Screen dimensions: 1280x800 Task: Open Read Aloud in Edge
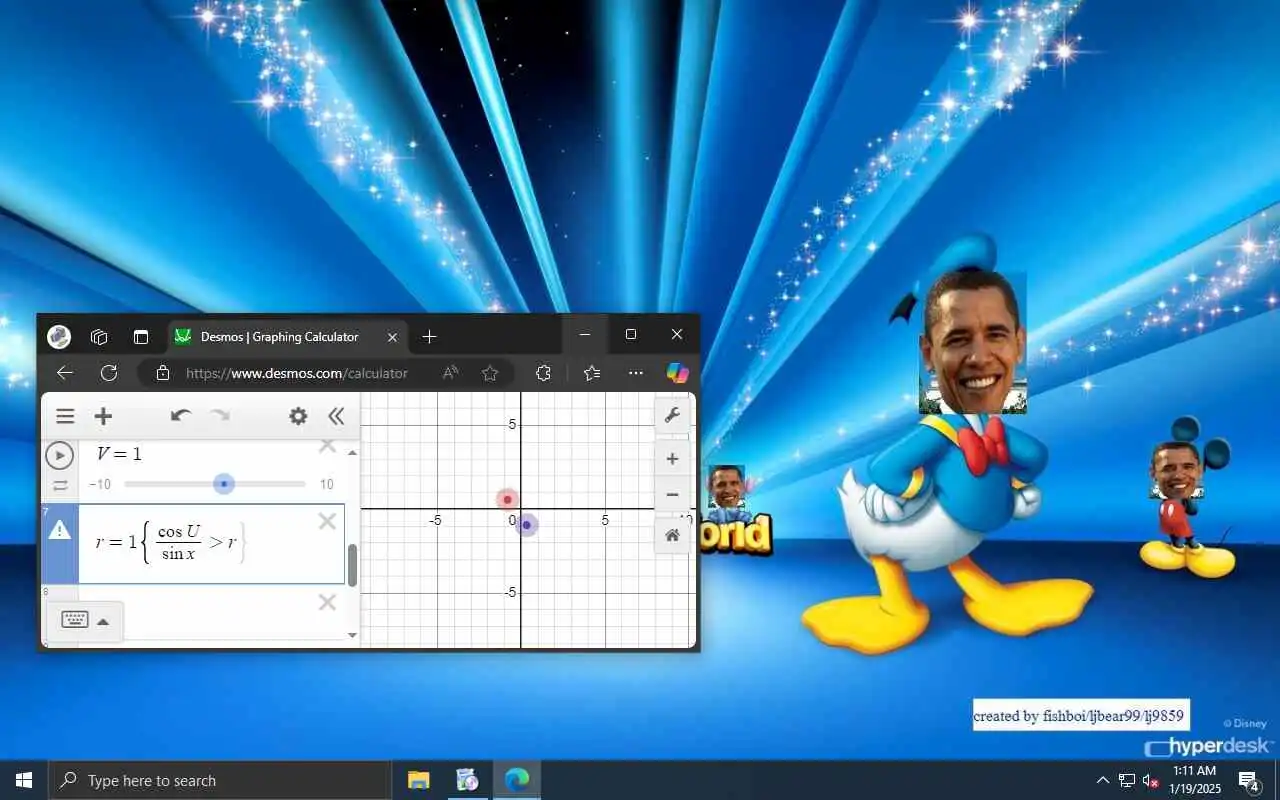[x=451, y=373]
